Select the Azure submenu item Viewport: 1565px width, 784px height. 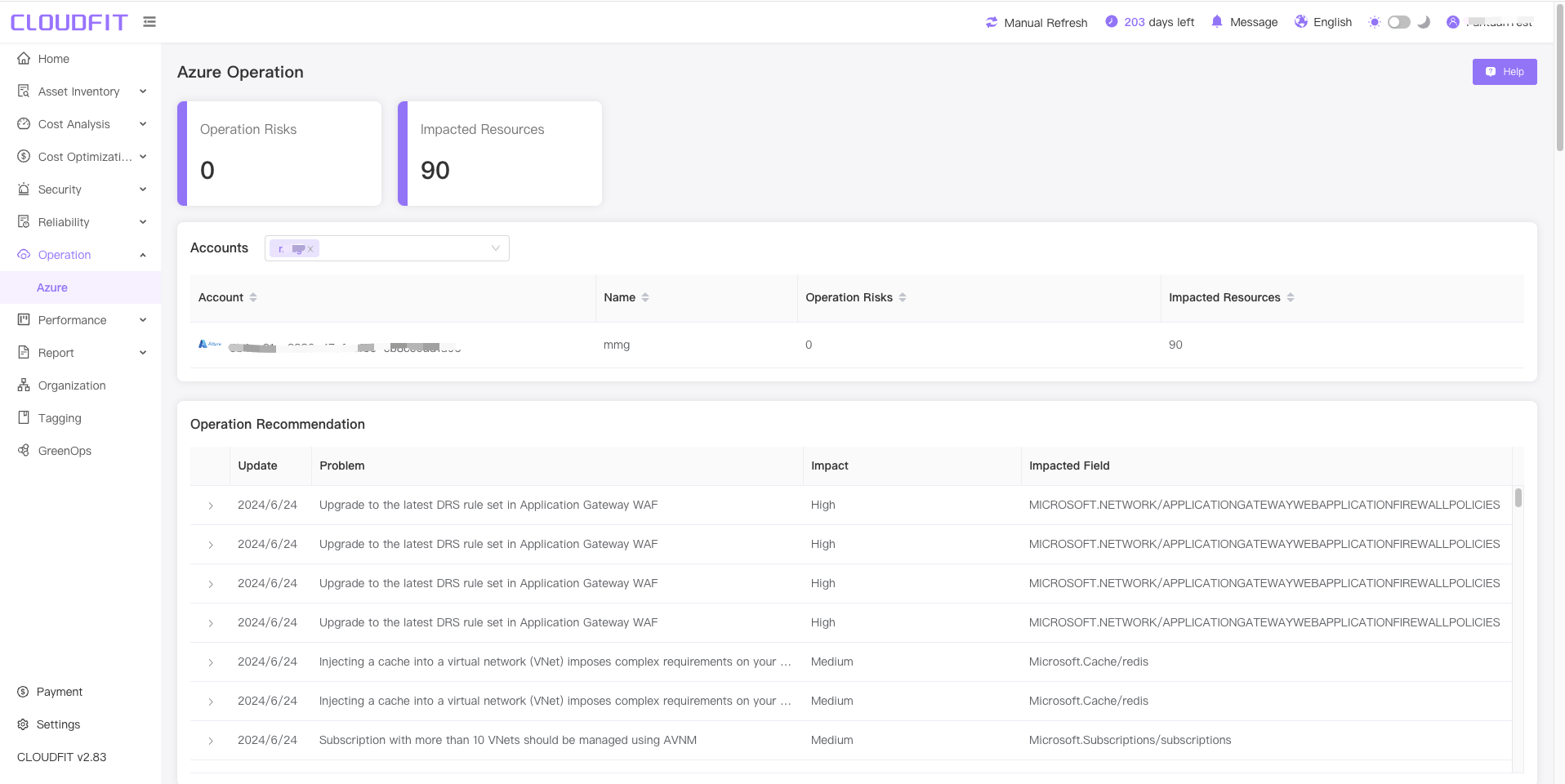coord(80,287)
